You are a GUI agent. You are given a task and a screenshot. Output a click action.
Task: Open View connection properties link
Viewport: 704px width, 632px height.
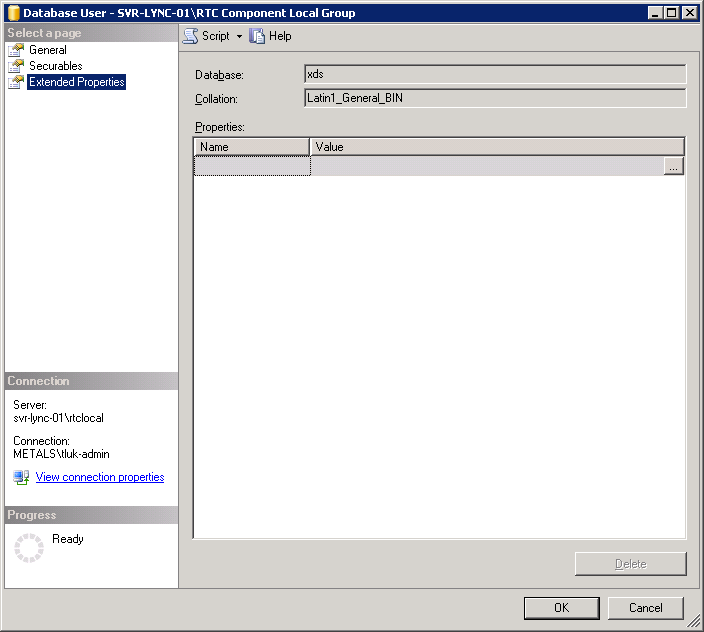(100, 477)
